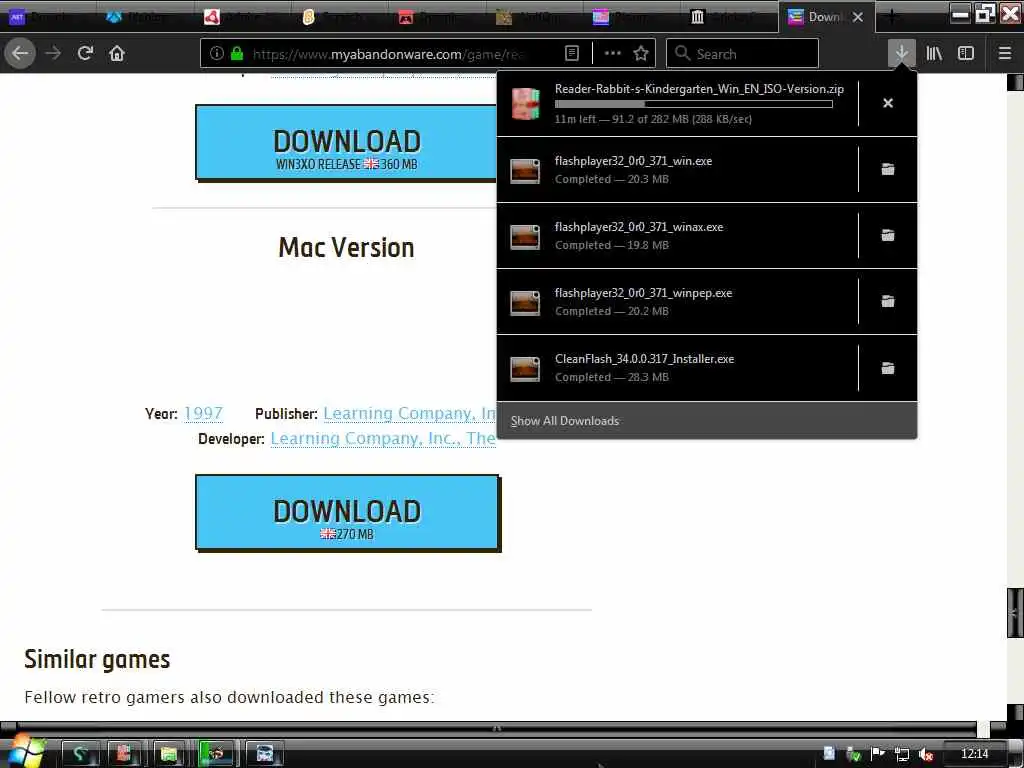Open the file manager folder on taskbar

pyautogui.click(x=169, y=754)
